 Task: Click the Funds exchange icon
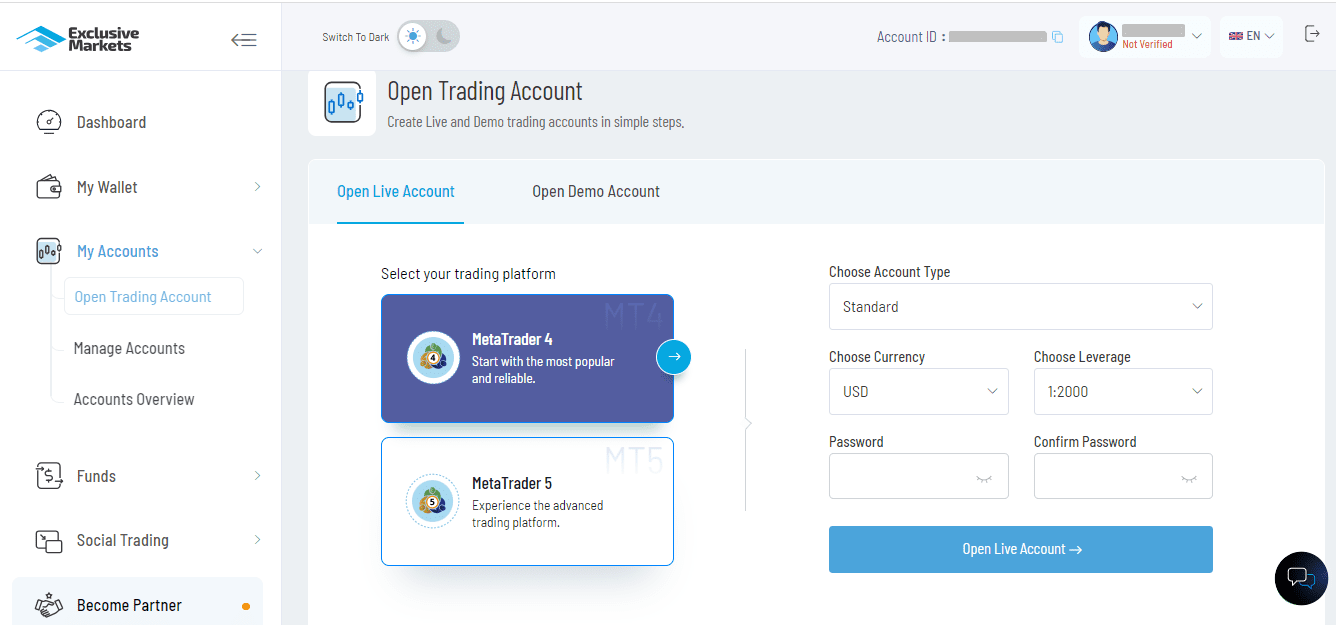coord(49,476)
